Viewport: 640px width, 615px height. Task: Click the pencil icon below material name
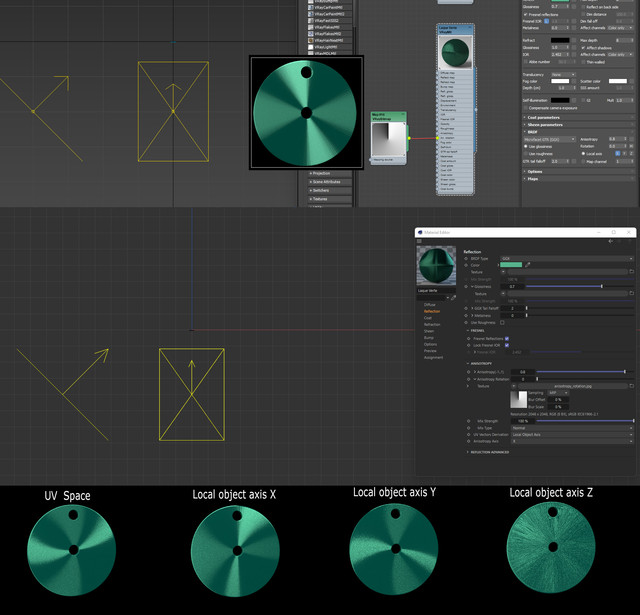pyautogui.click(x=453, y=298)
